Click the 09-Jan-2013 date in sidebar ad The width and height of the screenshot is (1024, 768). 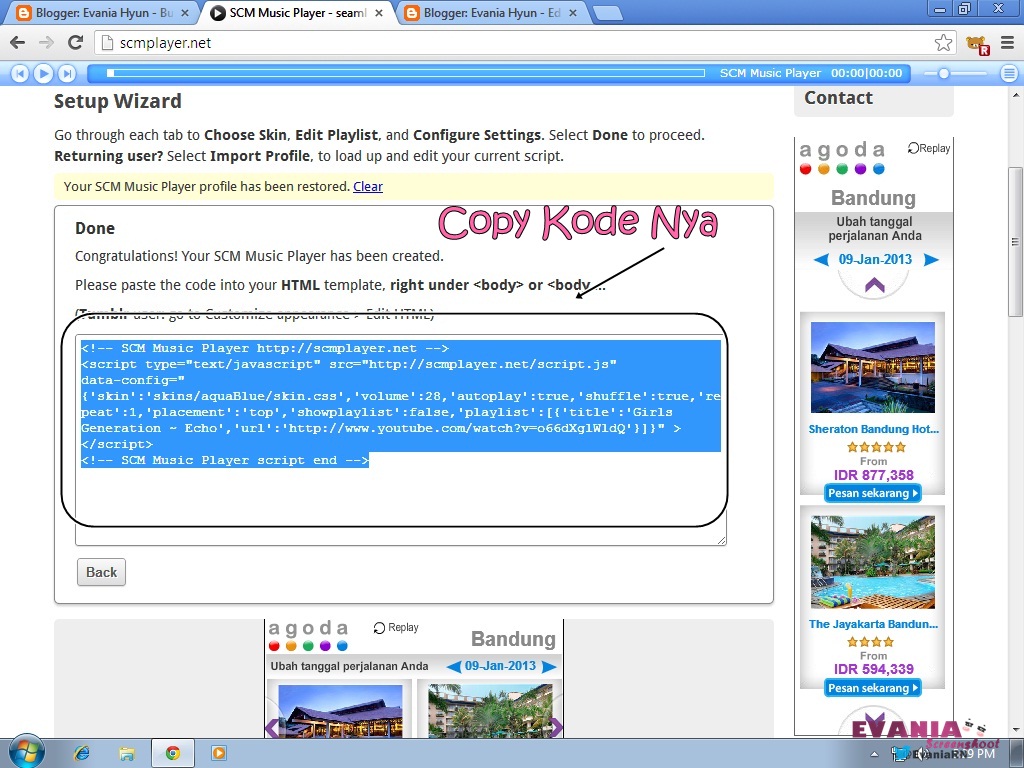click(x=875, y=259)
